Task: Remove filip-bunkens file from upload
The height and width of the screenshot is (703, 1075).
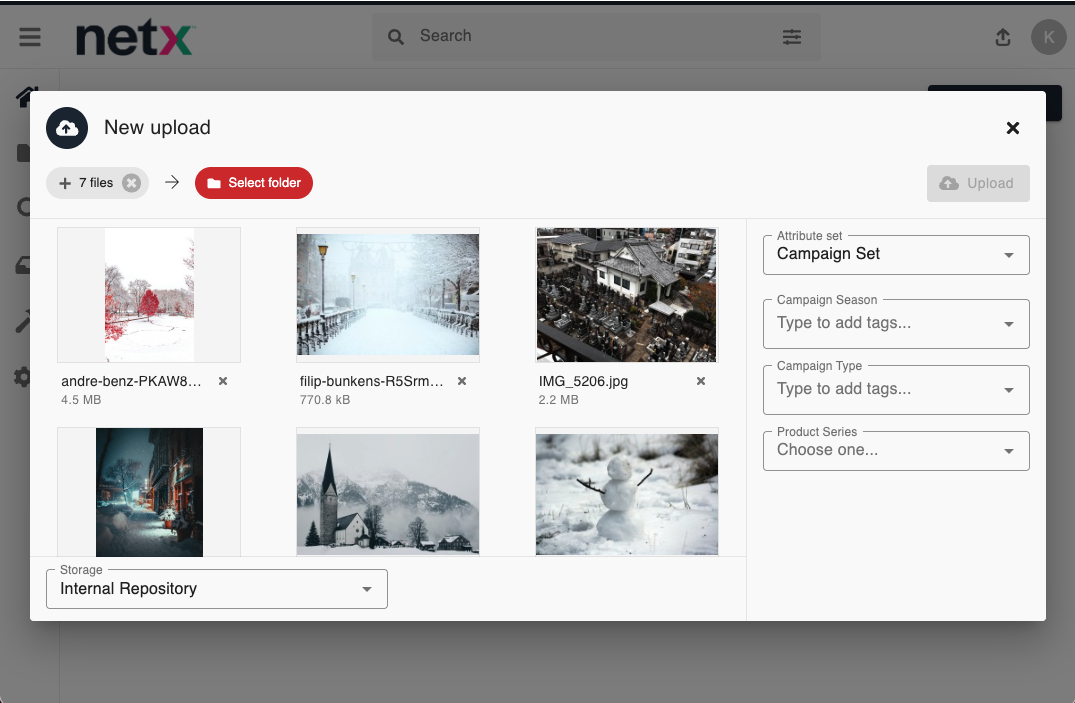Action: (462, 381)
